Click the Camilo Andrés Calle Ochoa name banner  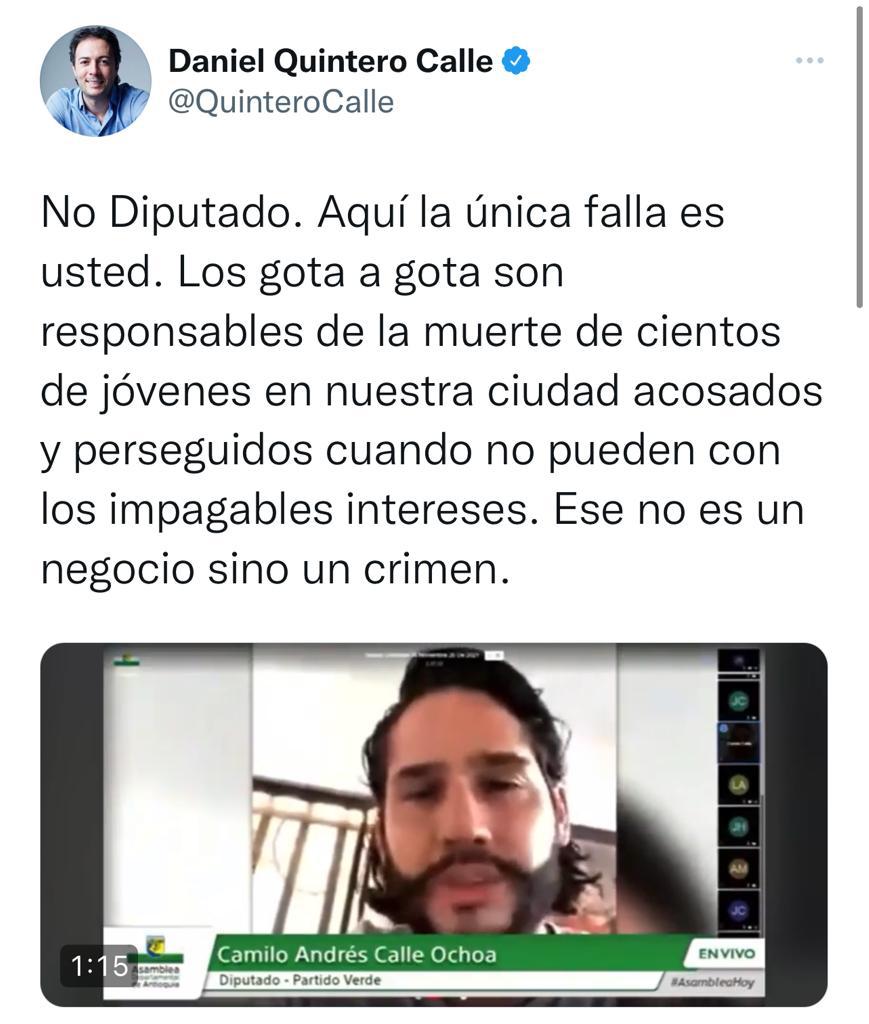point(356,955)
